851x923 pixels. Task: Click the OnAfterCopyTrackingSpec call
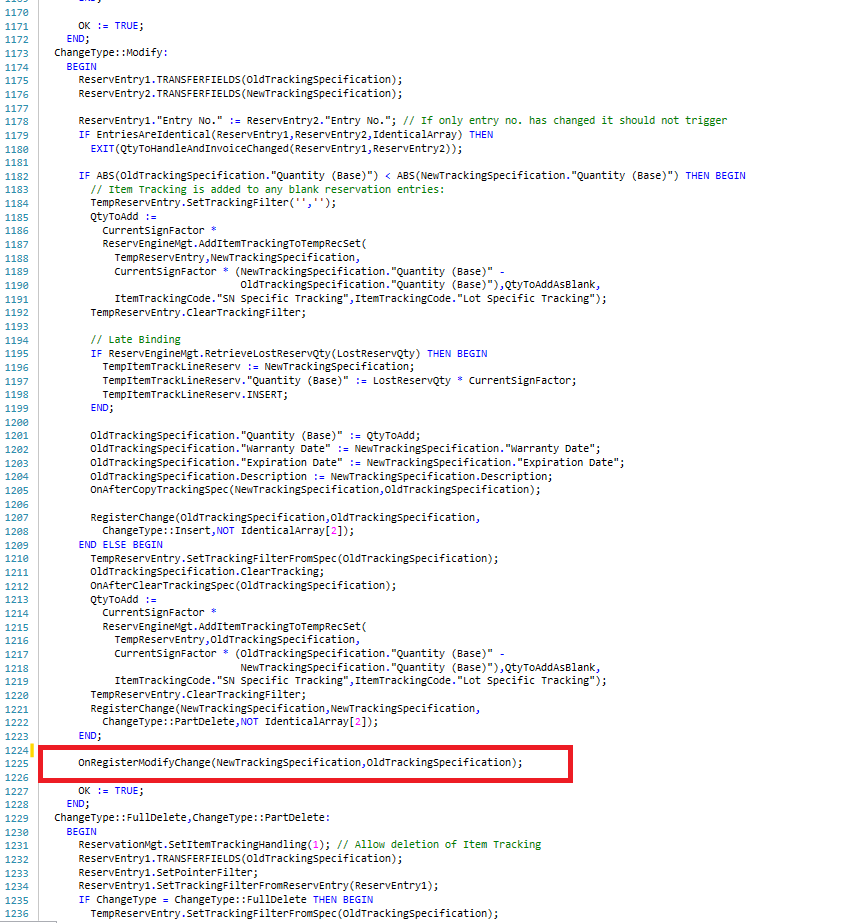tap(315, 490)
